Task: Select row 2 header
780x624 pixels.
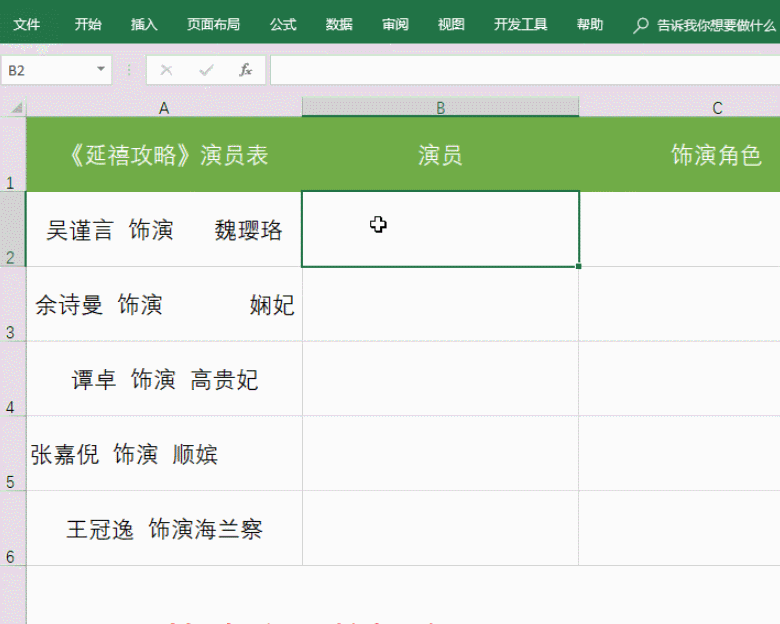Action: 13,229
